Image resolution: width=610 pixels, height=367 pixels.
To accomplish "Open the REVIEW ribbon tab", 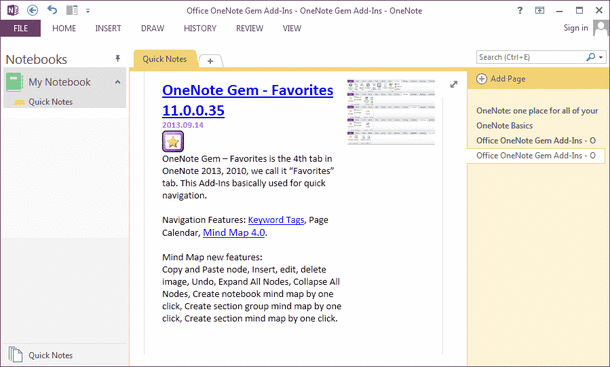I will (x=250, y=28).
